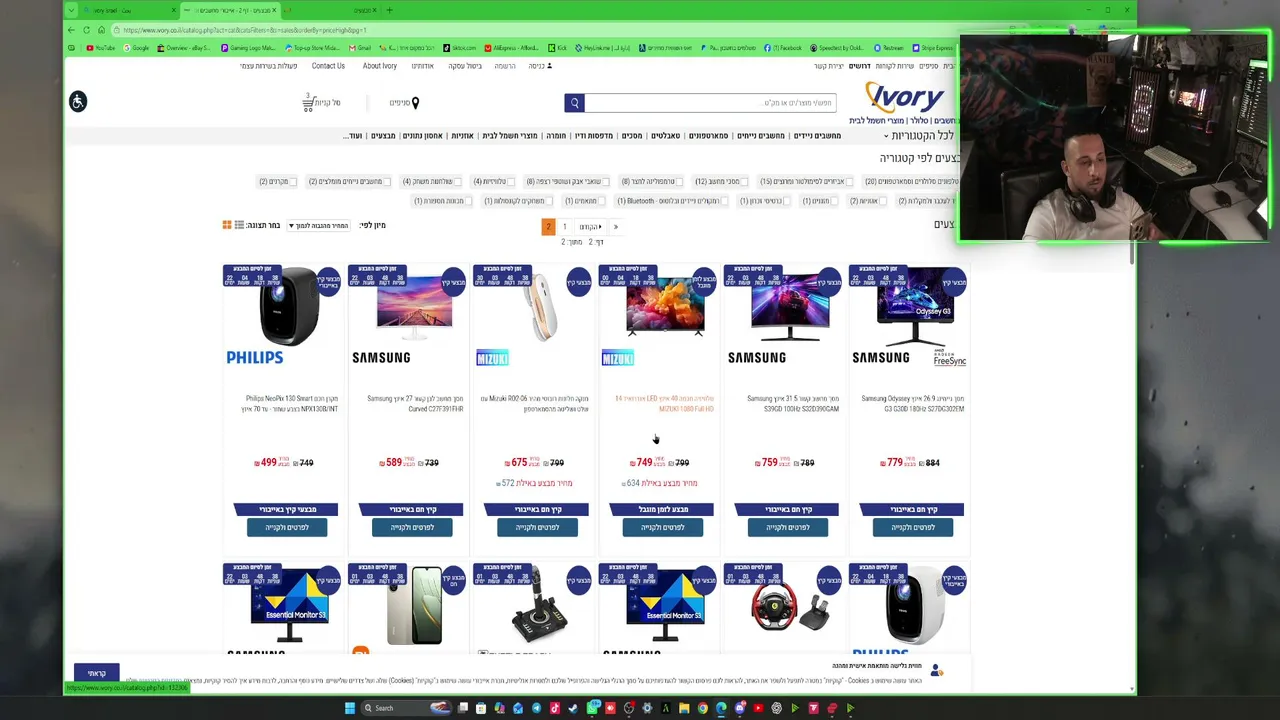Open the ועוד... more categories menu

(353, 136)
